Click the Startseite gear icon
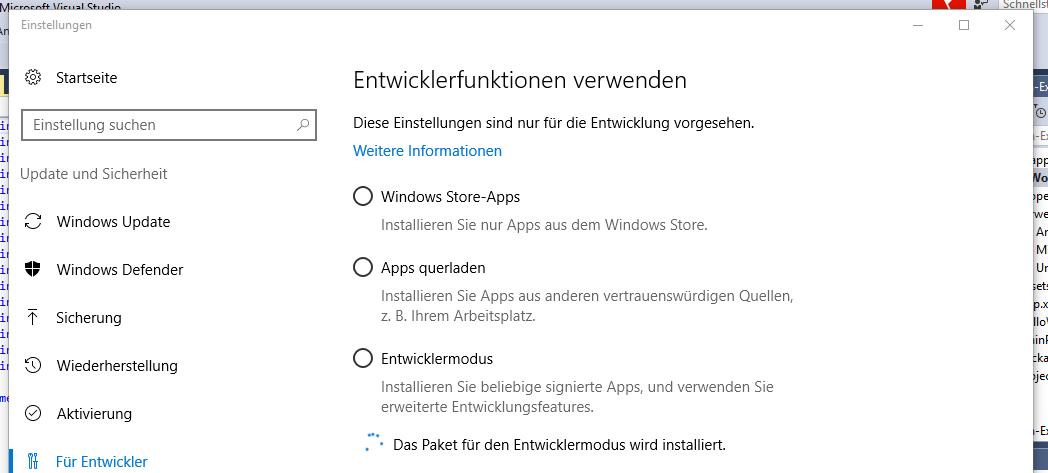1048x473 pixels. click(x=33, y=77)
